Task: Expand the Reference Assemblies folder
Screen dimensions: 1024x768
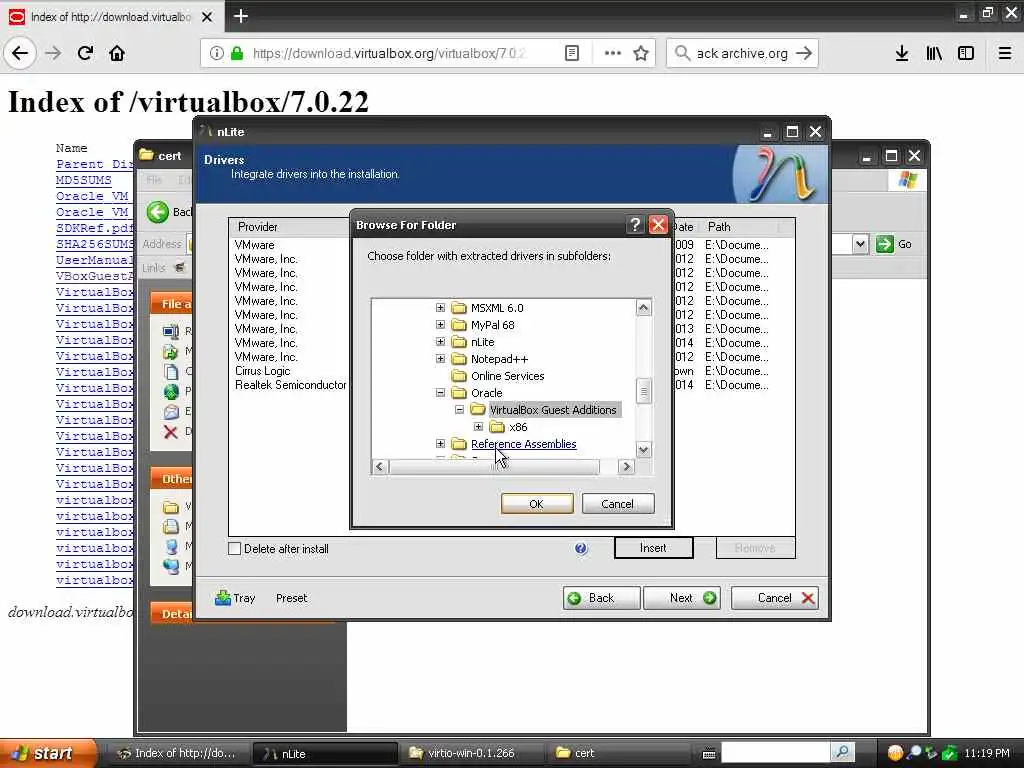Action: click(440, 443)
